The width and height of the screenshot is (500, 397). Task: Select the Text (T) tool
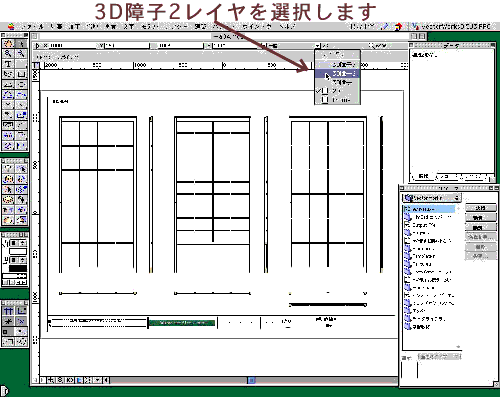(x=8, y=64)
